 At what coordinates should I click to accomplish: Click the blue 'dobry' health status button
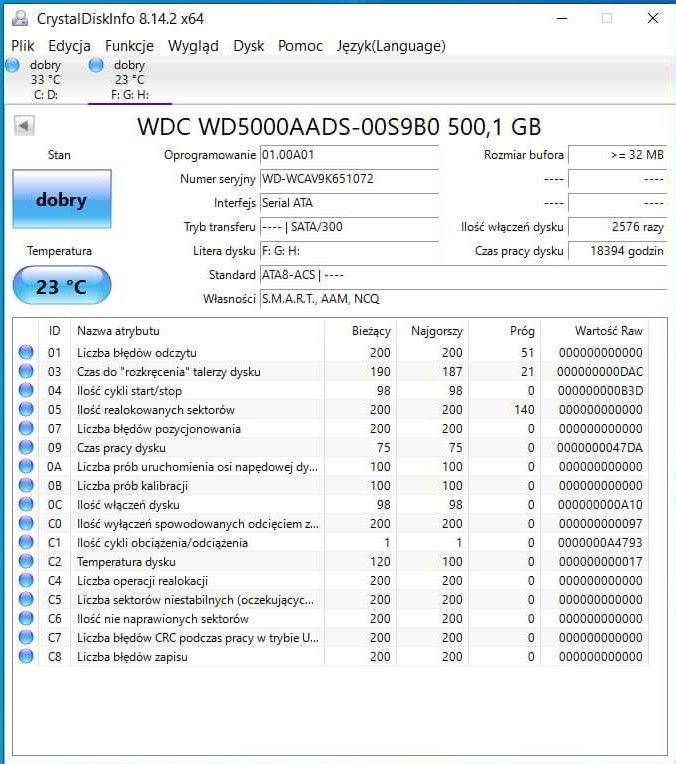(x=62, y=199)
